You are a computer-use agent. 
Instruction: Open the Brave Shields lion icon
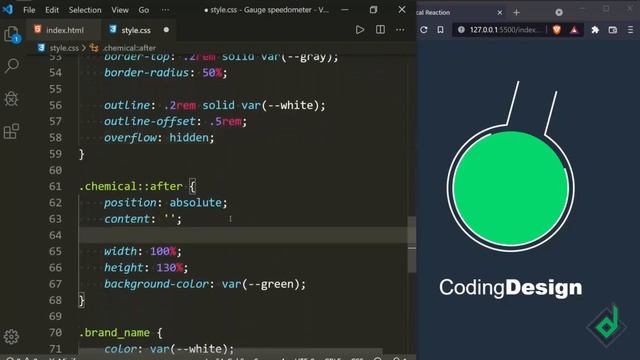pyautogui.click(x=557, y=30)
